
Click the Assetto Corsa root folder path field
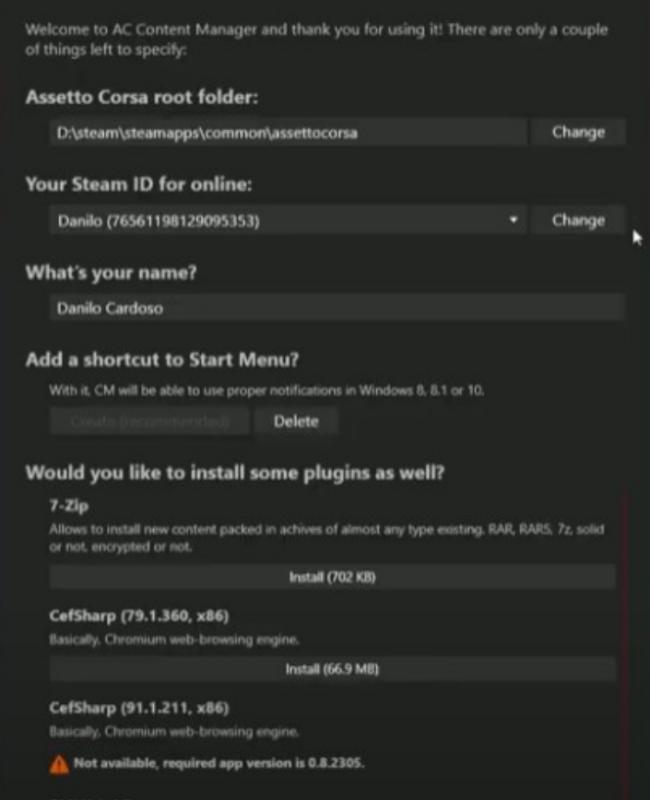pyautogui.click(x=288, y=132)
